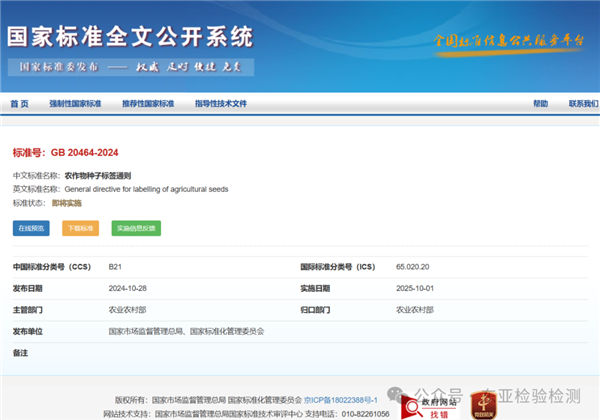
Task: Open the 强制性国家标准 navigation tab
Action: pyautogui.click(x=75, y=104)
